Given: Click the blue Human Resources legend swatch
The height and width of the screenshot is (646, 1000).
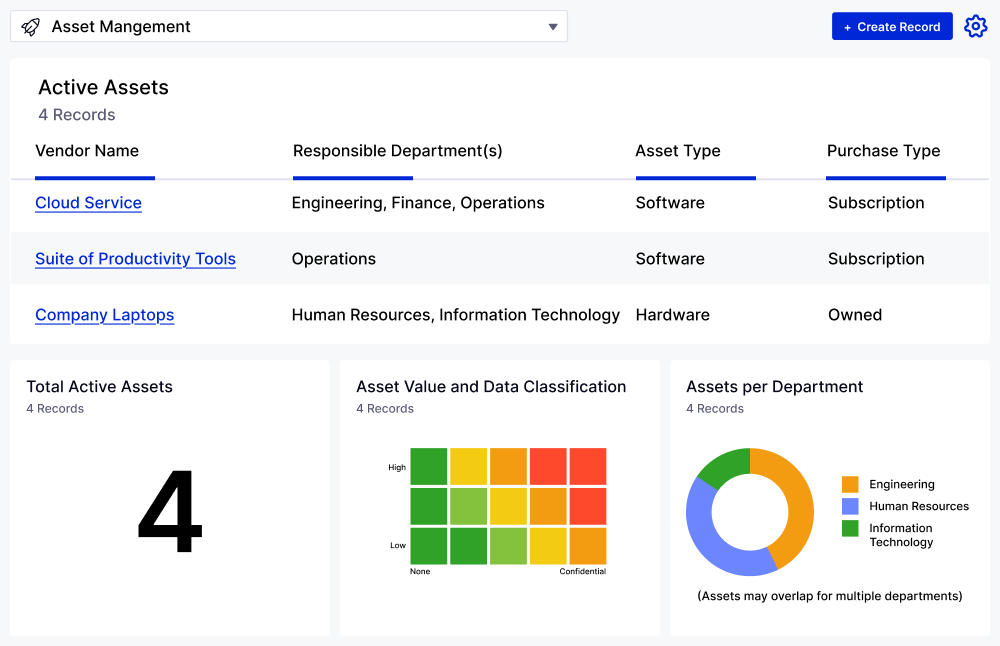Looking at the screenshot, I should coord(850,506).
